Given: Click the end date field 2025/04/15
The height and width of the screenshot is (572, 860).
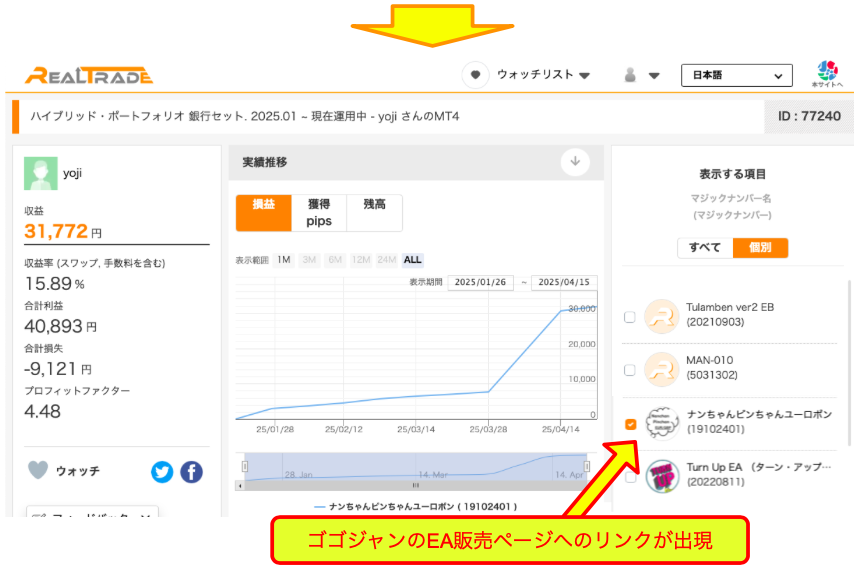Looking at the screenshot, I should pyautogui.click(x=564, y=282).
